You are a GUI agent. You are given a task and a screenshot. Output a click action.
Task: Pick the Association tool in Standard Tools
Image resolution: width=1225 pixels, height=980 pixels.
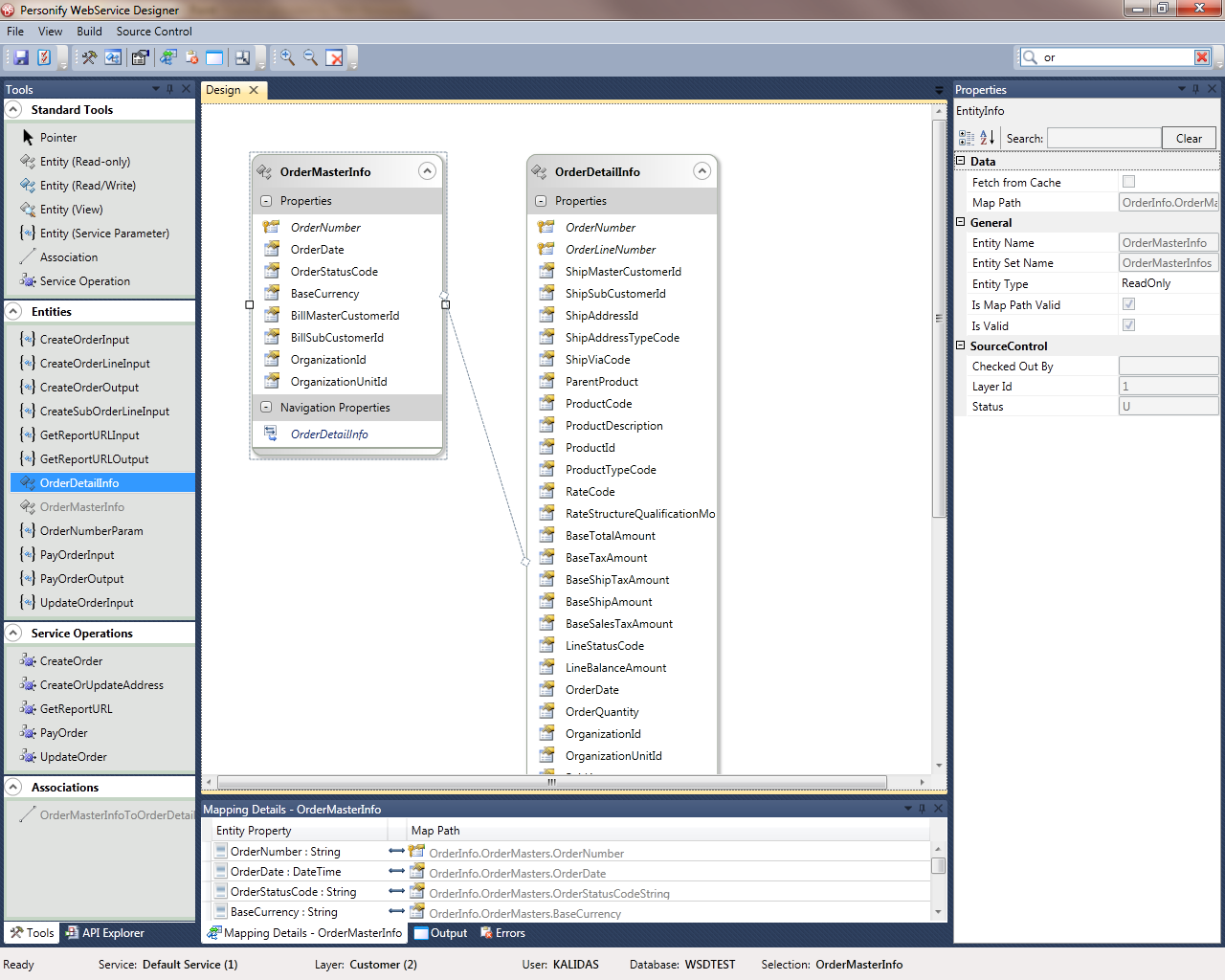pyautogui.click(x=68, y=257)
